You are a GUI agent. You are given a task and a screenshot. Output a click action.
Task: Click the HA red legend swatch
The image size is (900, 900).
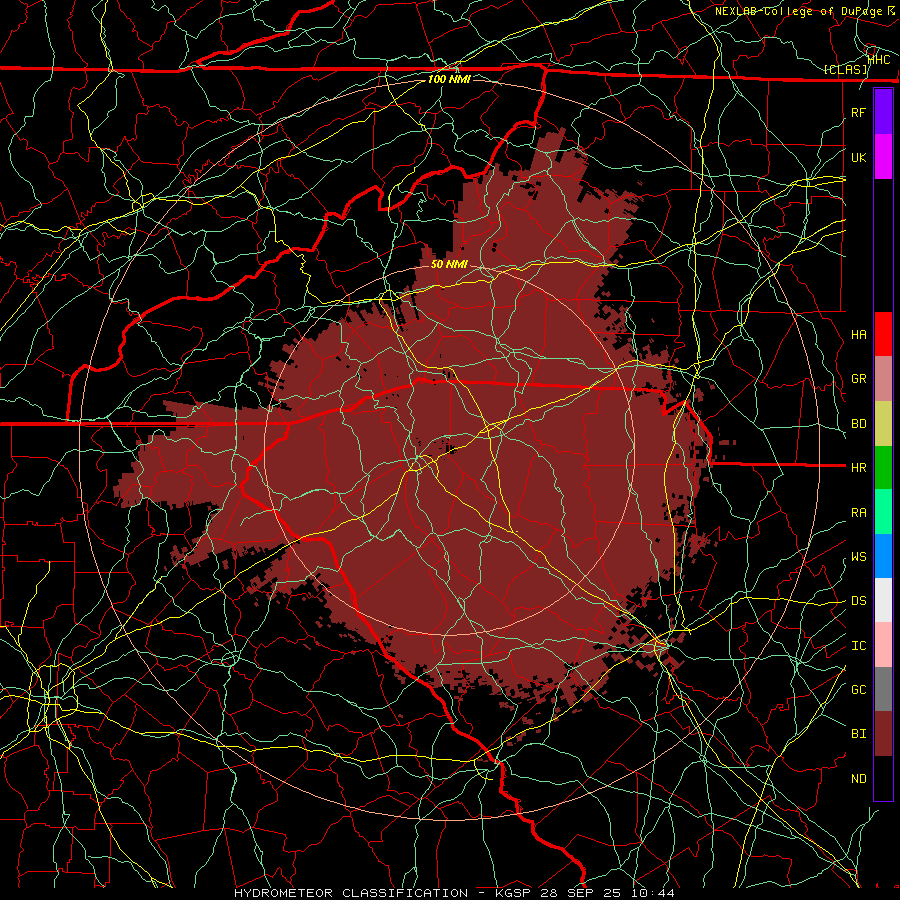[x=883, y=334]
